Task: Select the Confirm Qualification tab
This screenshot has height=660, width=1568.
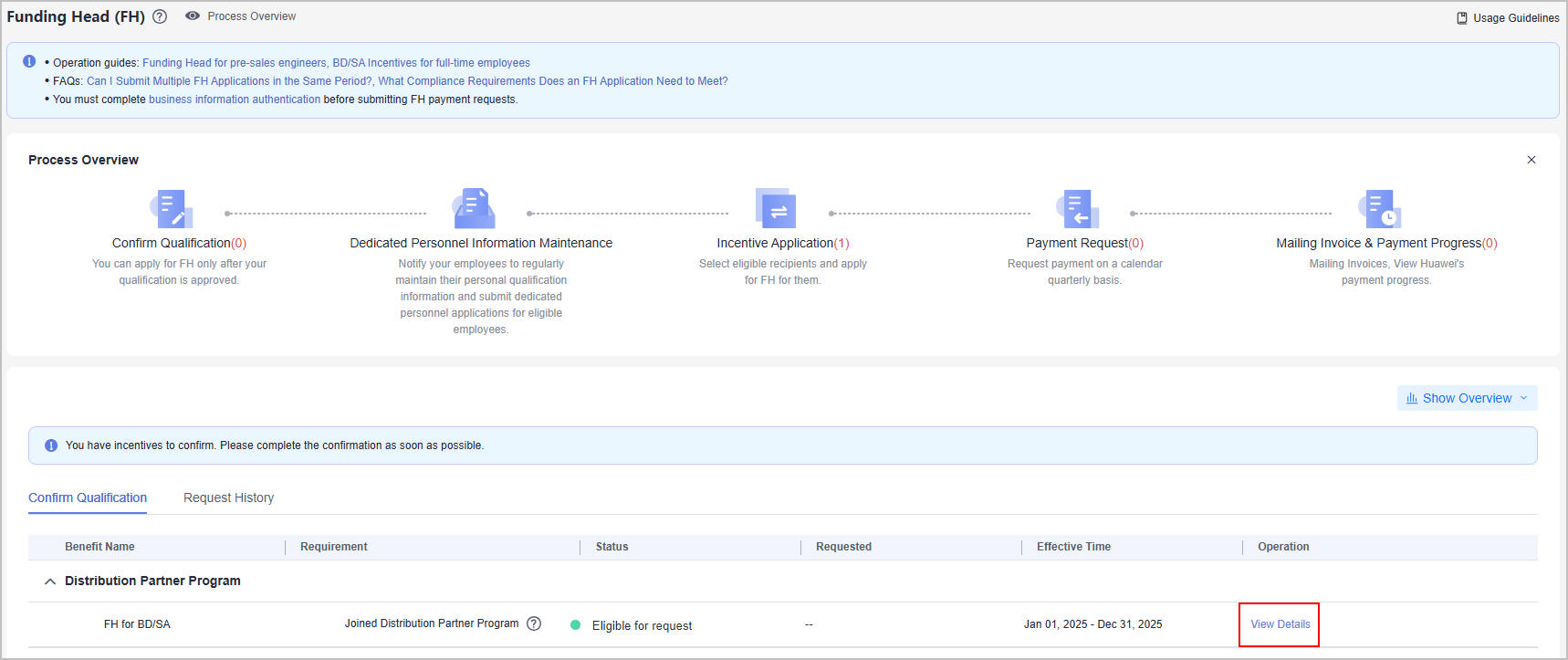Action: (88, 498)
